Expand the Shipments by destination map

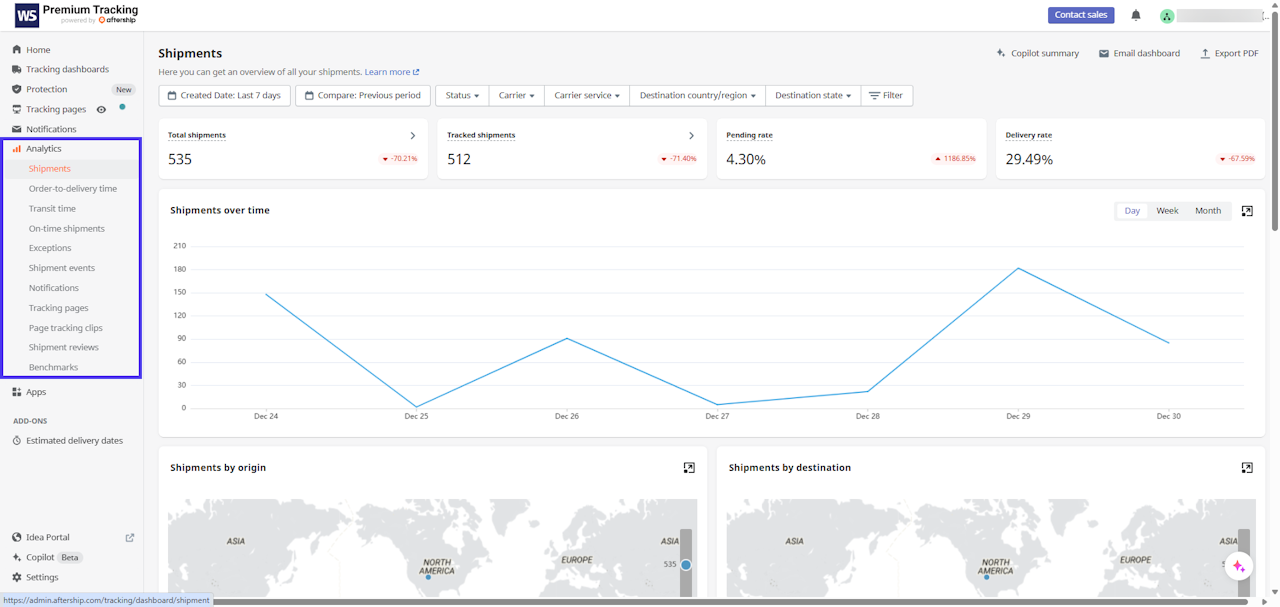click(1247, 468)
